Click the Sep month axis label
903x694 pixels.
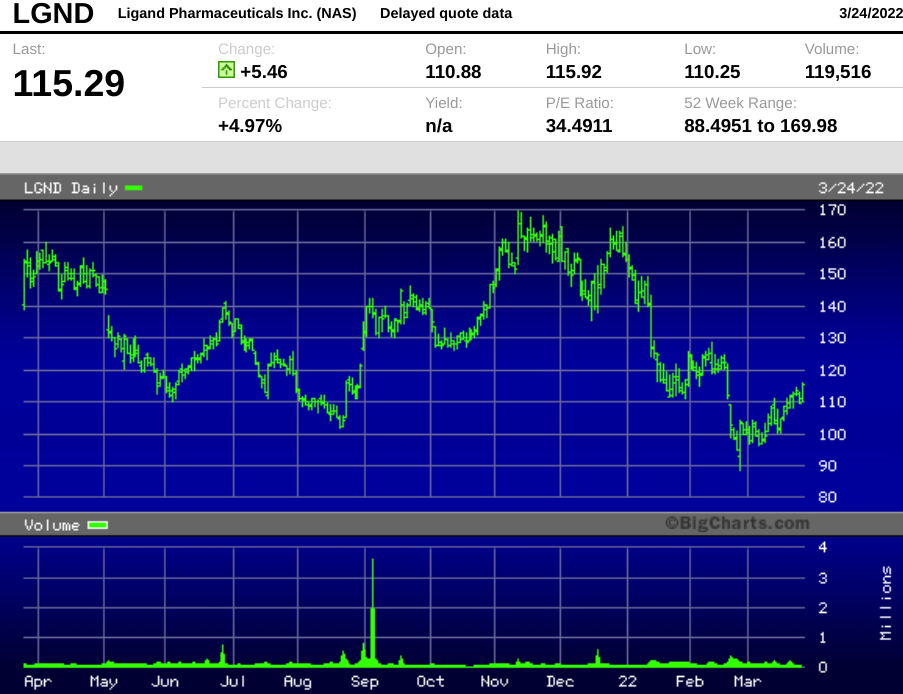point(365,682)
